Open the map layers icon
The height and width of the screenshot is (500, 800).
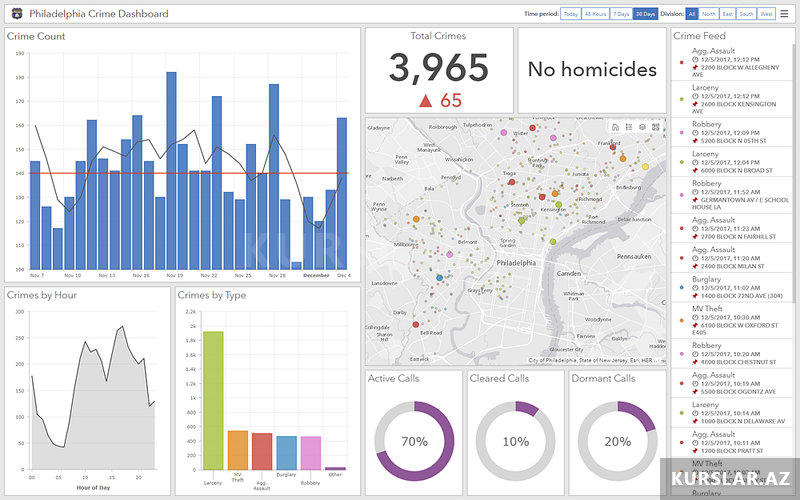click(641, 127)
